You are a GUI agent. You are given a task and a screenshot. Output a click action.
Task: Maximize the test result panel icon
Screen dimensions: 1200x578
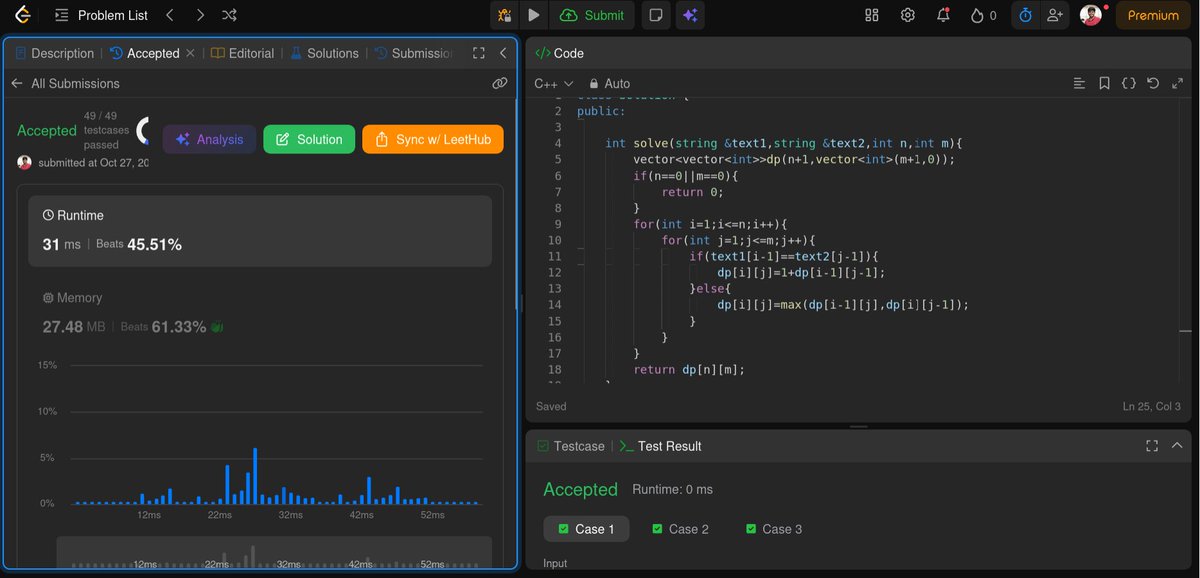(1152, 446)
